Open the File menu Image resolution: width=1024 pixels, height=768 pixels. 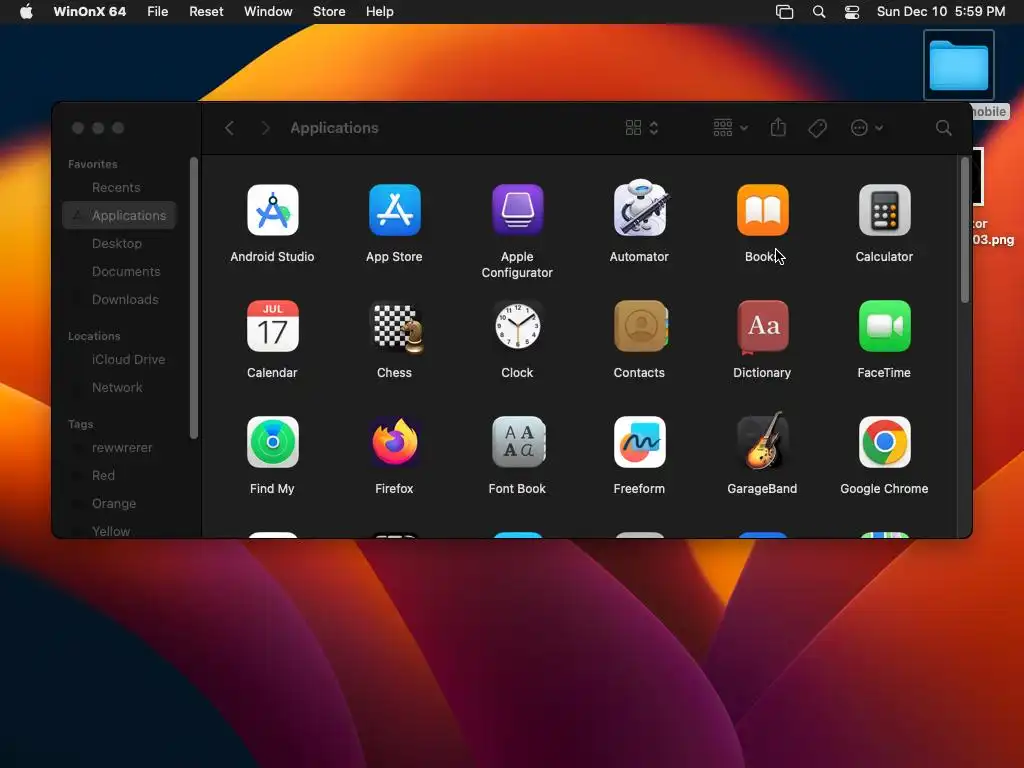point(157,12)
